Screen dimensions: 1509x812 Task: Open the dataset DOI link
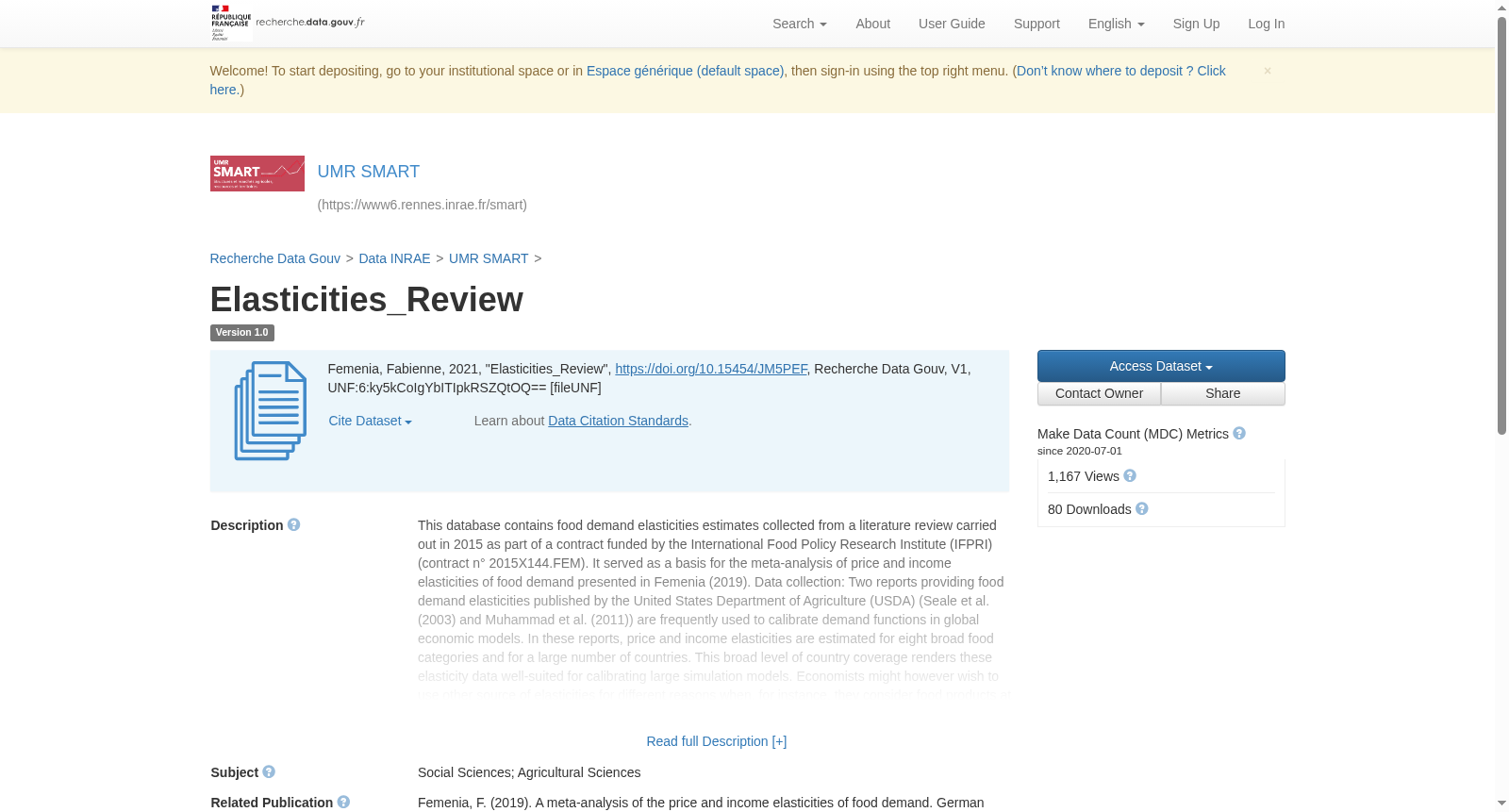[711, 369]
